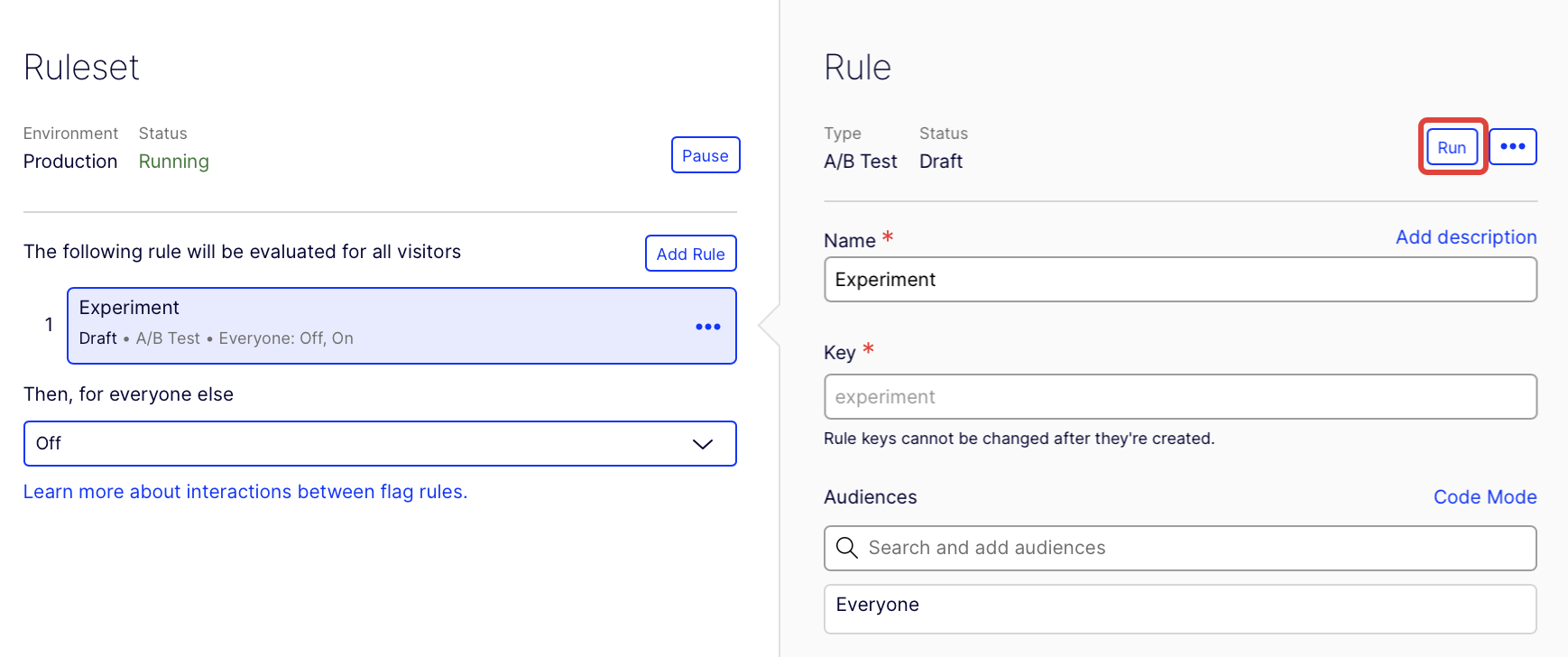Open the three-dot menu beside Run
This screenshot has width=1568, height=657.
tap(1513, 146)
